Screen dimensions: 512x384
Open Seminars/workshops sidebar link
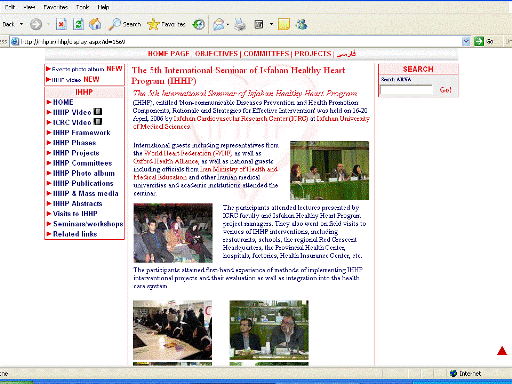tap(88, 224)
